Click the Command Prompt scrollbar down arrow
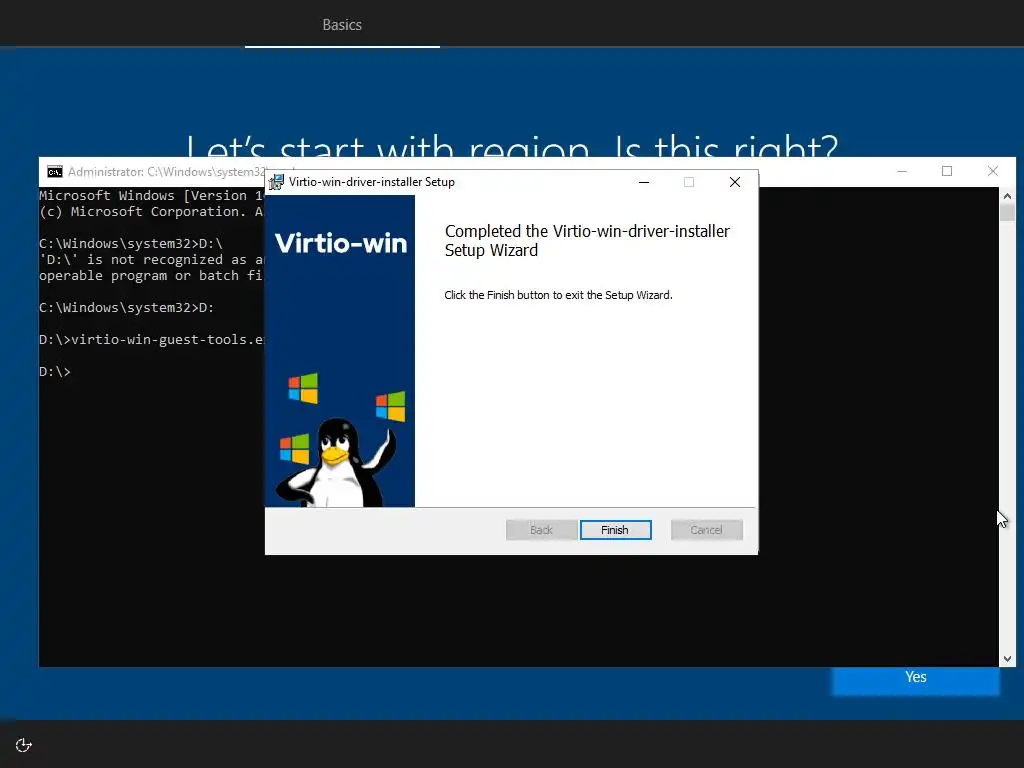The height and width of the screenshot is (768, 1024). point(1007,658)
